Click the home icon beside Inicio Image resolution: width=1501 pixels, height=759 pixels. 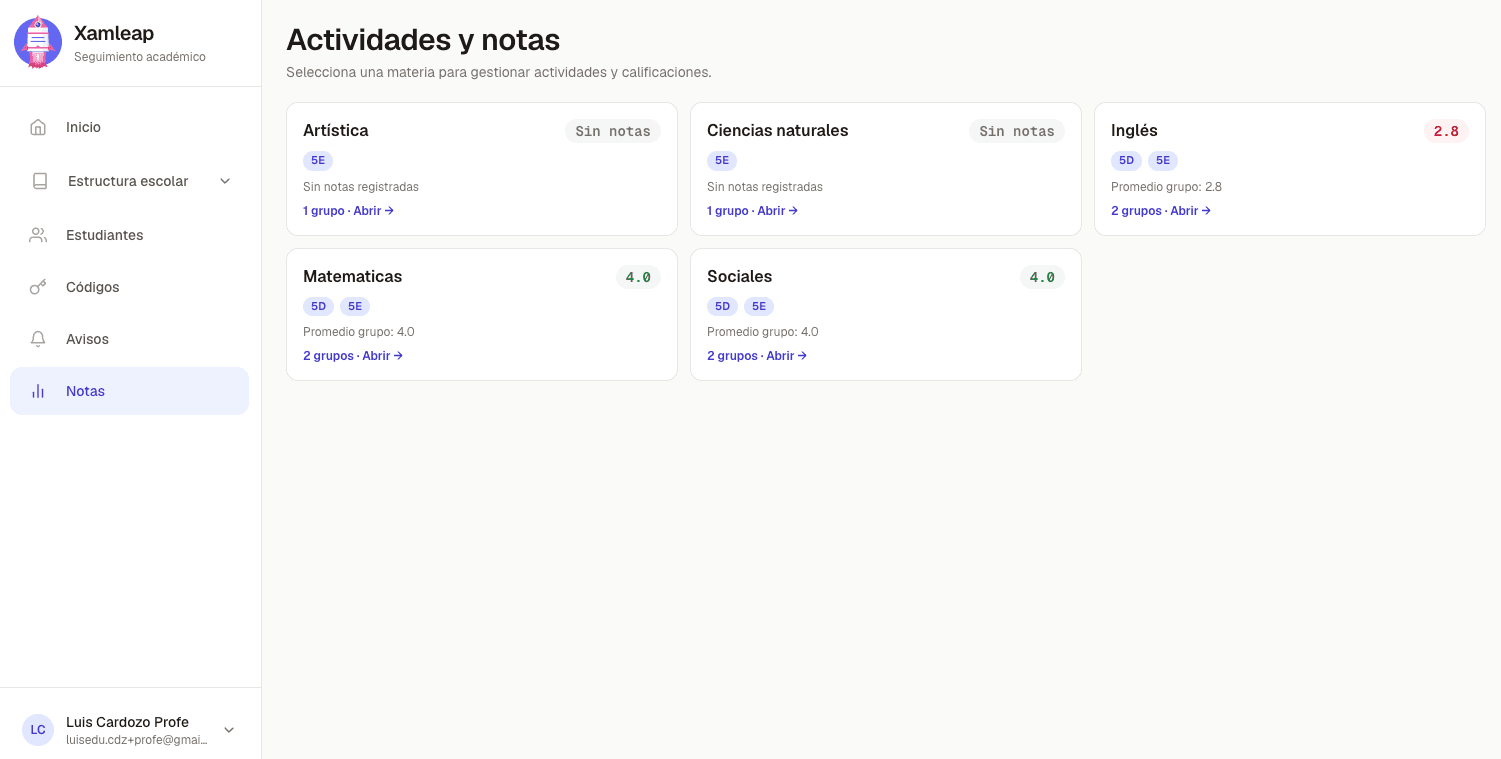pos(38,127)
